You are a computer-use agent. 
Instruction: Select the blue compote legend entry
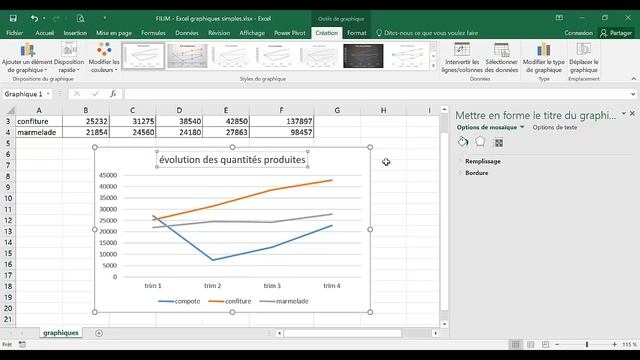(x=179, y=301)
